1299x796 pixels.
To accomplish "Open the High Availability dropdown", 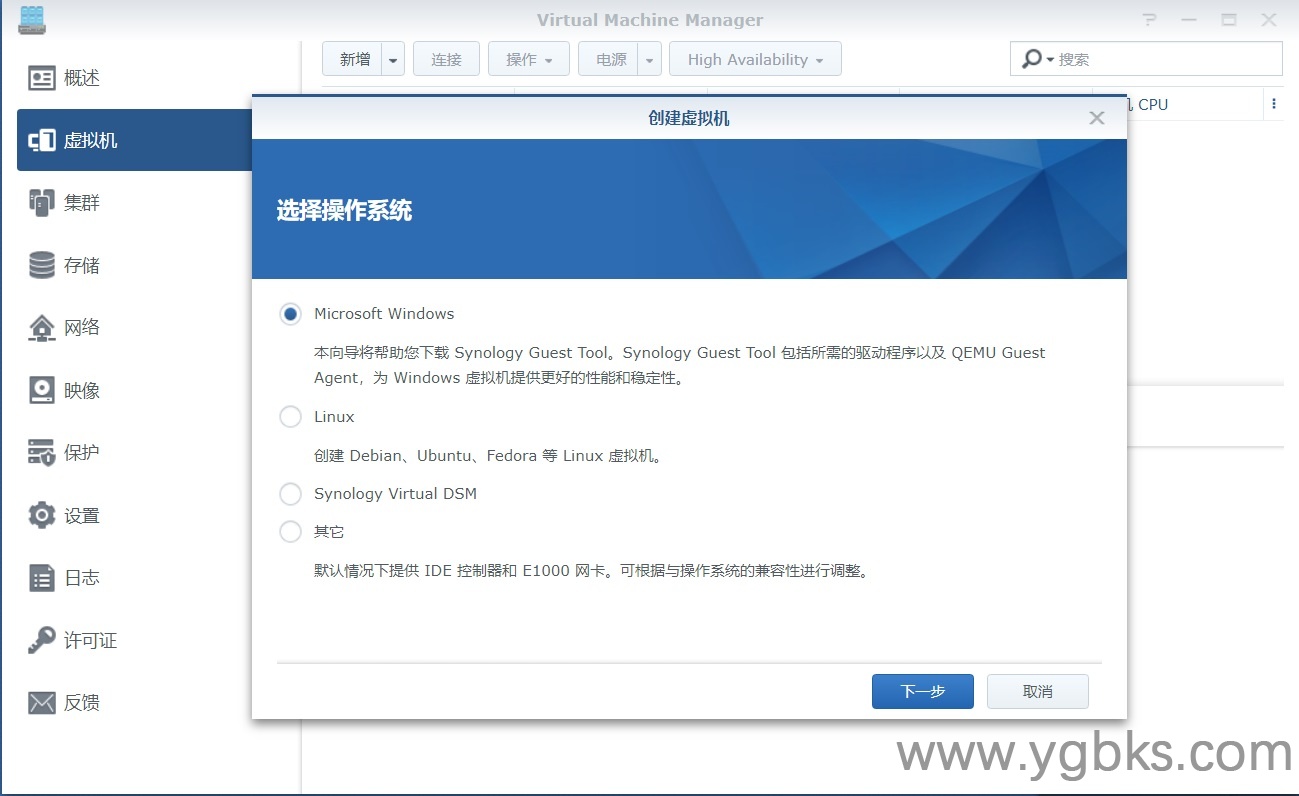I will (755, 59).
